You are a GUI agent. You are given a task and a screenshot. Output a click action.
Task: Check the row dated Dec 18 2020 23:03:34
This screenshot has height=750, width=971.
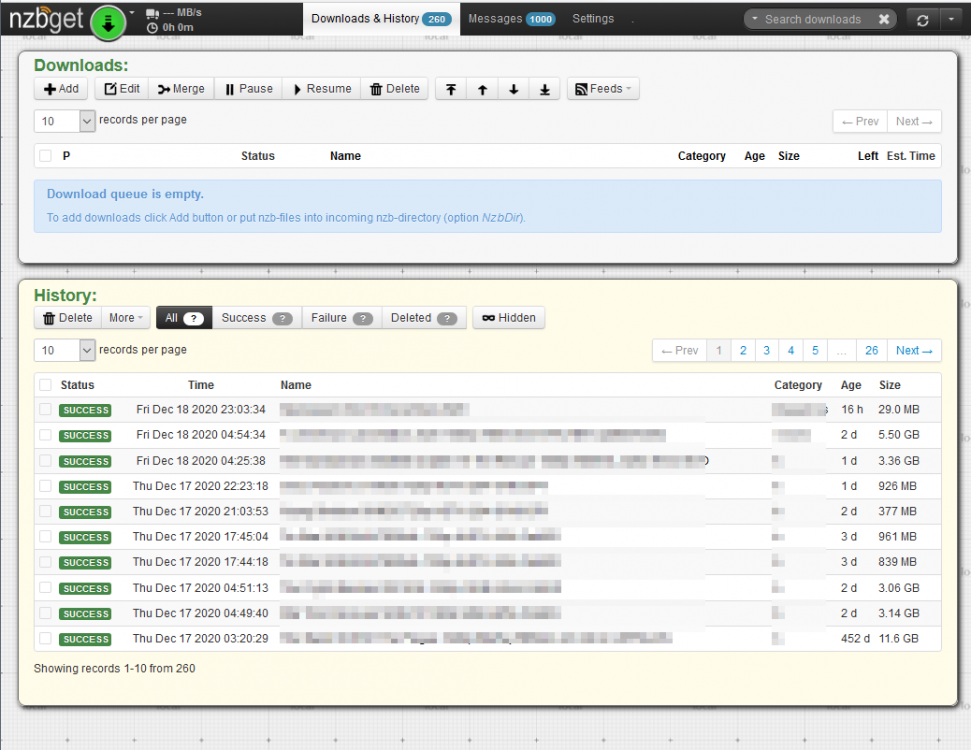click(45, 409)
